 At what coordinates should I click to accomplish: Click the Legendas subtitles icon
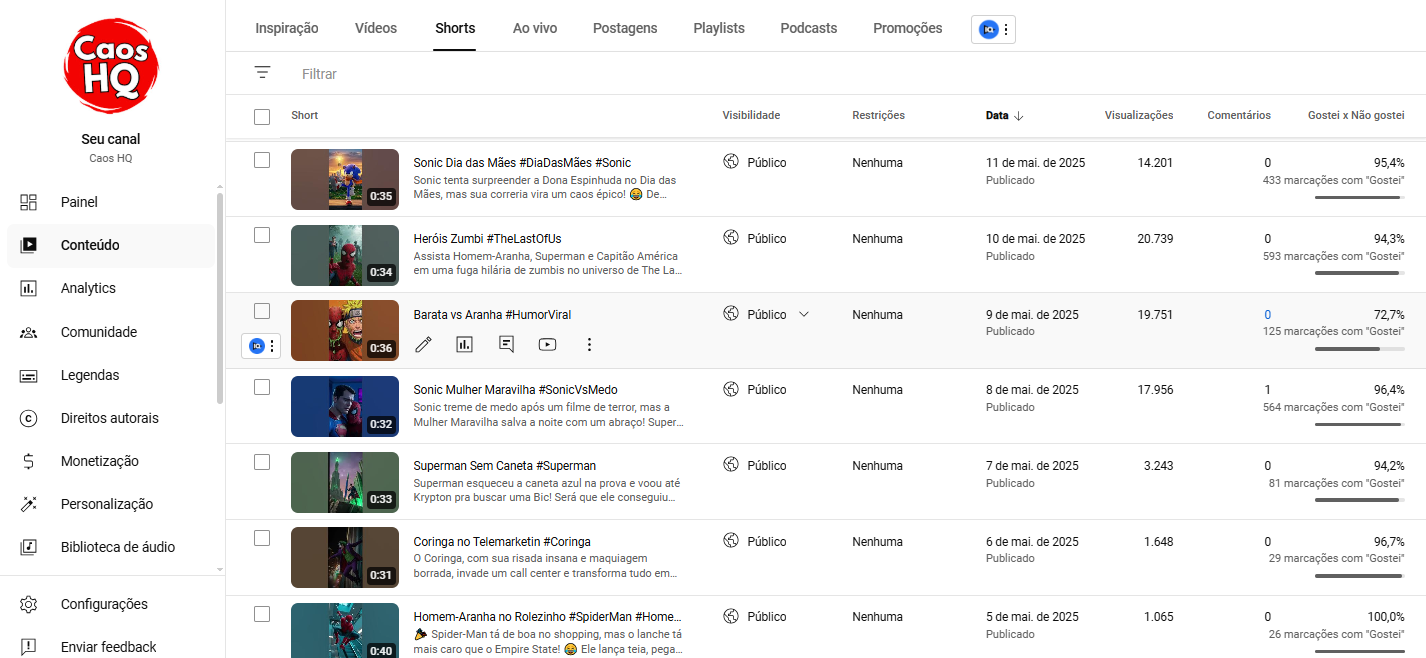click(29, 375)
